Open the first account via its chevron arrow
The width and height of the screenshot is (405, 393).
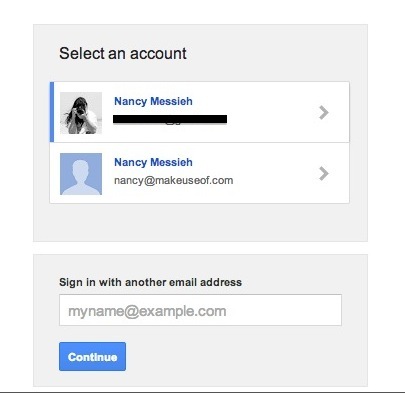[324, 113]
